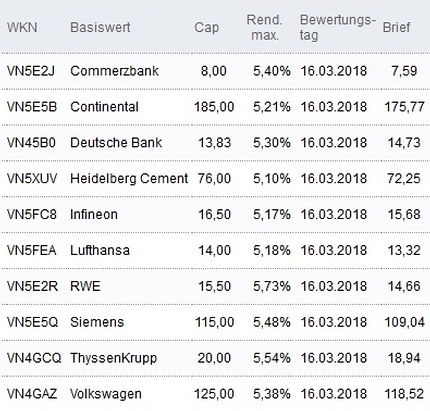This screenshot has width=430, height=411.
Task: Open the Heidelberg Cement entry
Action: tap(129, 179)
